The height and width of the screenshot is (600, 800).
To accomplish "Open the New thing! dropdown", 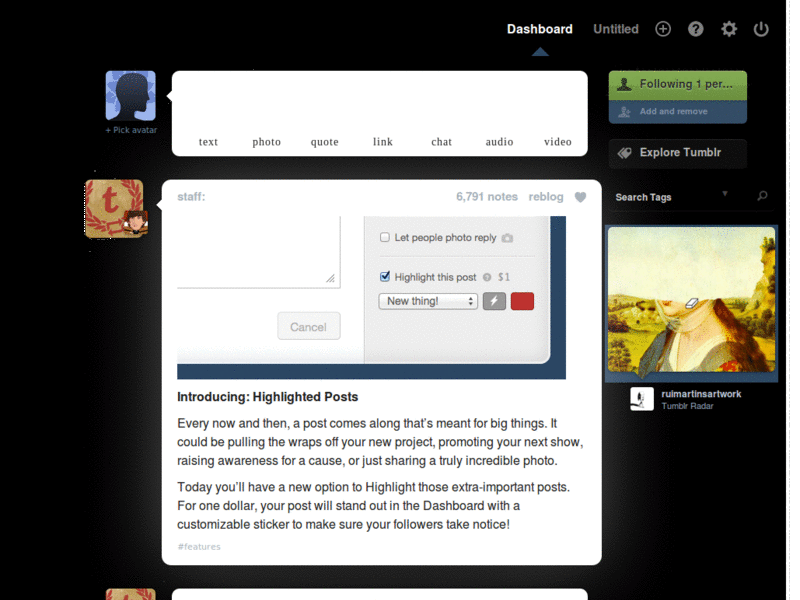I will tap(428, 301).
